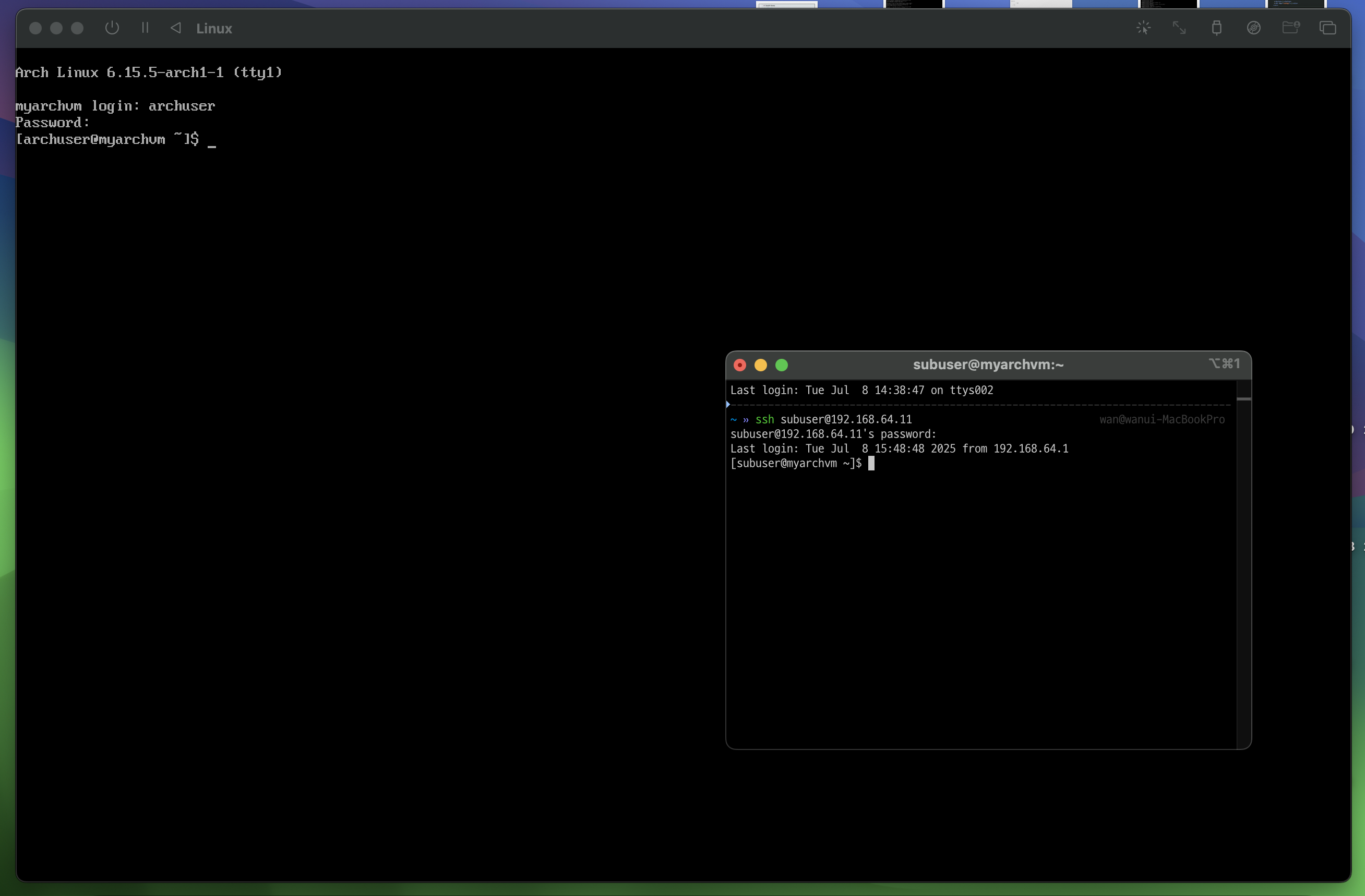1365x896 pixels.
Task: Click the terminal scrollbar track on right edge
Action: click(1243, 565)
